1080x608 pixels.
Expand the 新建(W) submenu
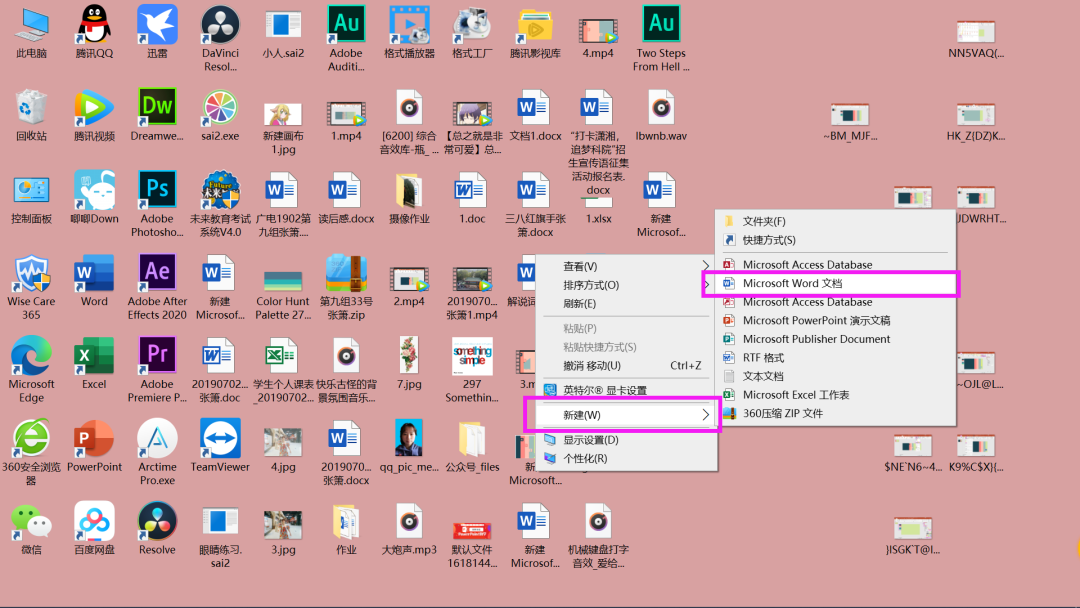click(x=622, y=415)
